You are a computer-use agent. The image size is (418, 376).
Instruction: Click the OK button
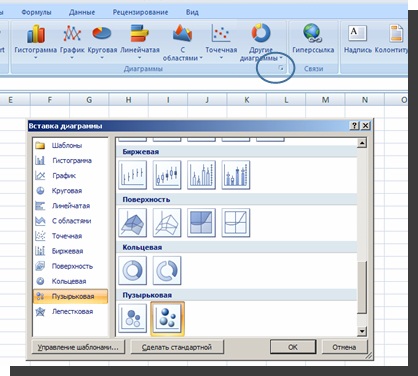click(293, 347)
